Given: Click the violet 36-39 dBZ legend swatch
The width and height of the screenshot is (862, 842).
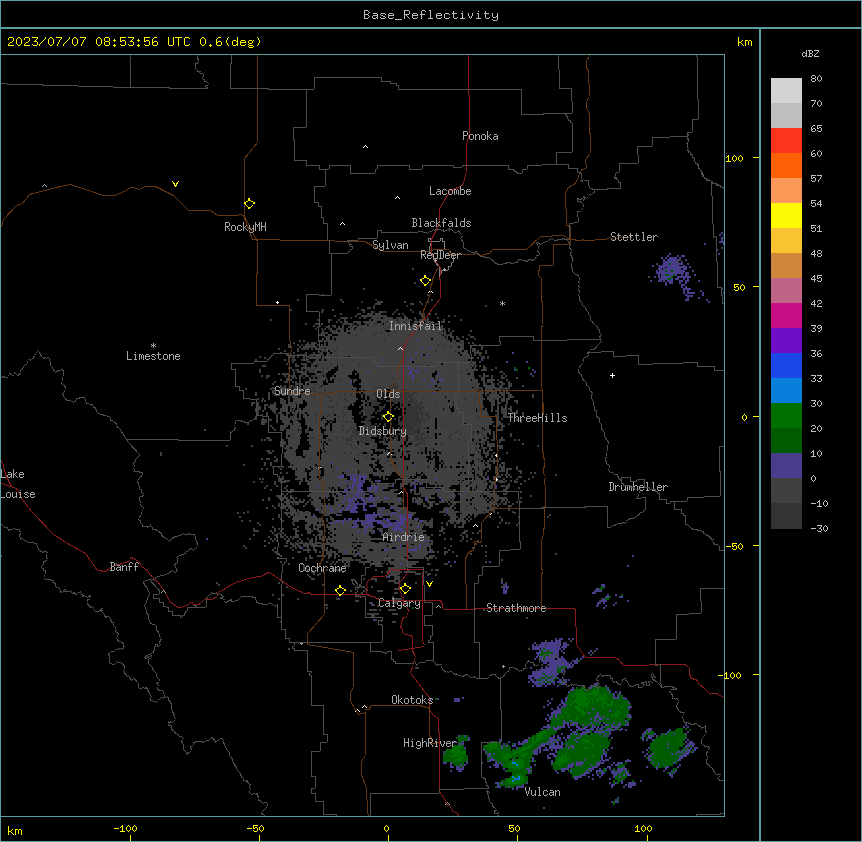Looking at the screenshot, I should pyautogui.click(x=786, y=341).
